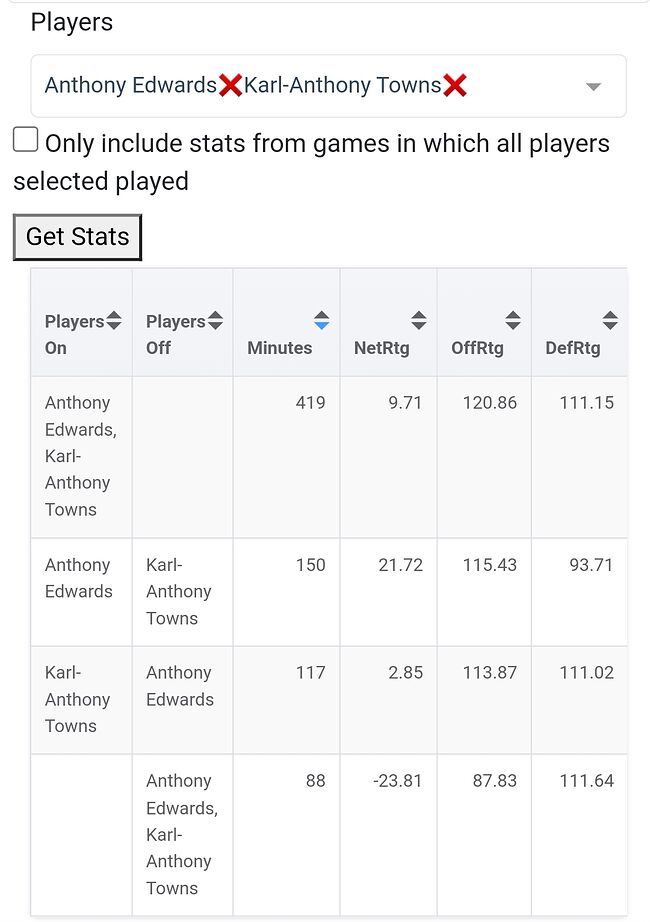Open the Players dropdown arrow
Viewport: 650px width, 922px height.
(593, 87)
